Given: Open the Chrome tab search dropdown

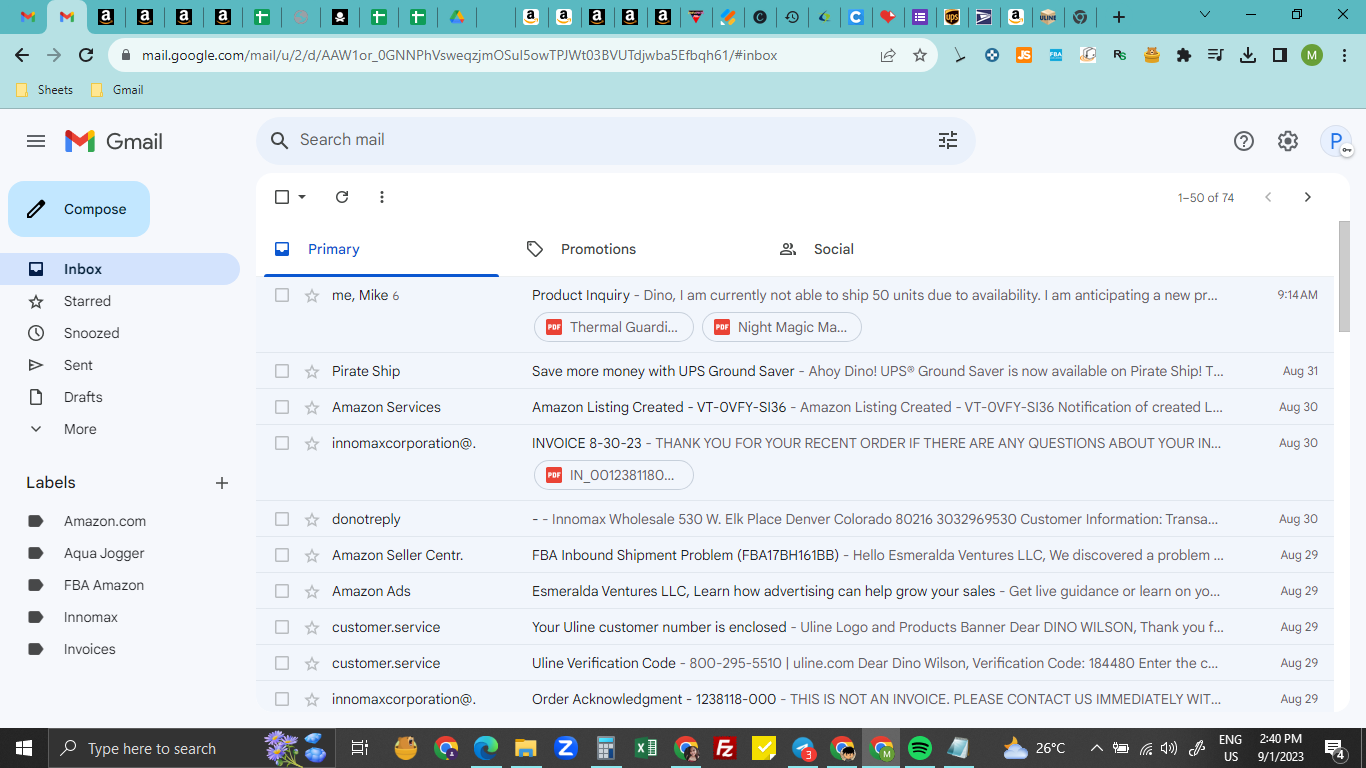Looking at the screenshot, I should (1205, 15).
